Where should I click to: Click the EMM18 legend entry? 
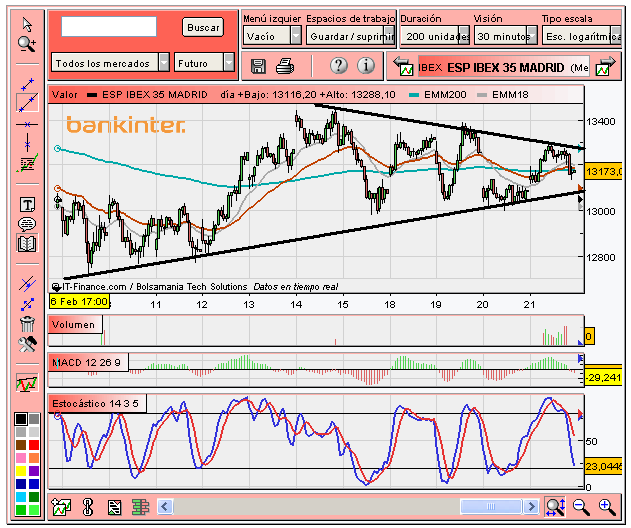pyautogui.click(x=503, y=95)
